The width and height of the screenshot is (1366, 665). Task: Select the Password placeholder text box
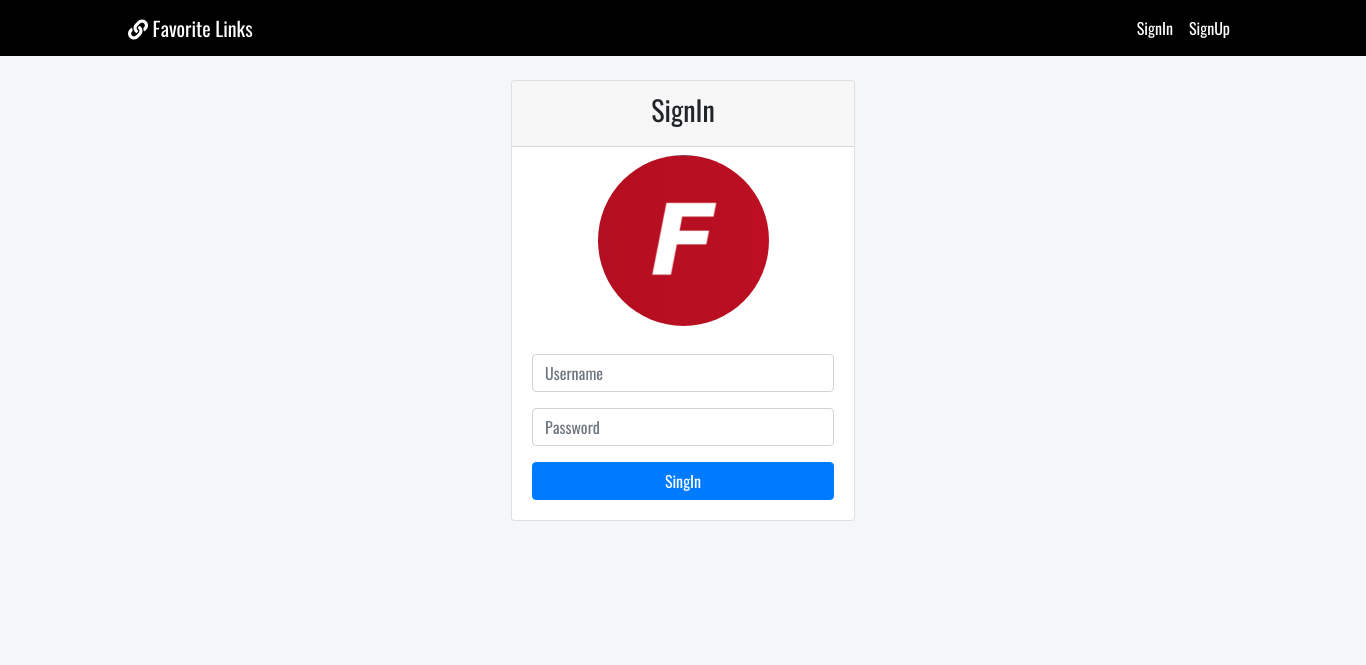(x=683, y=427)
